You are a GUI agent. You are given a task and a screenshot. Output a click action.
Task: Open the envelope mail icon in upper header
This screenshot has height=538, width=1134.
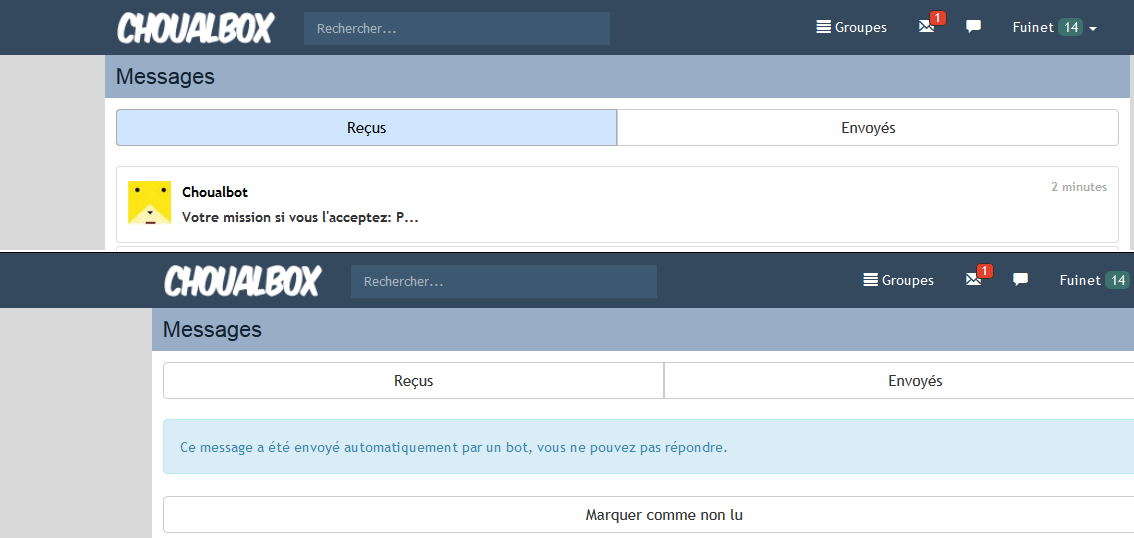[926, 27]
